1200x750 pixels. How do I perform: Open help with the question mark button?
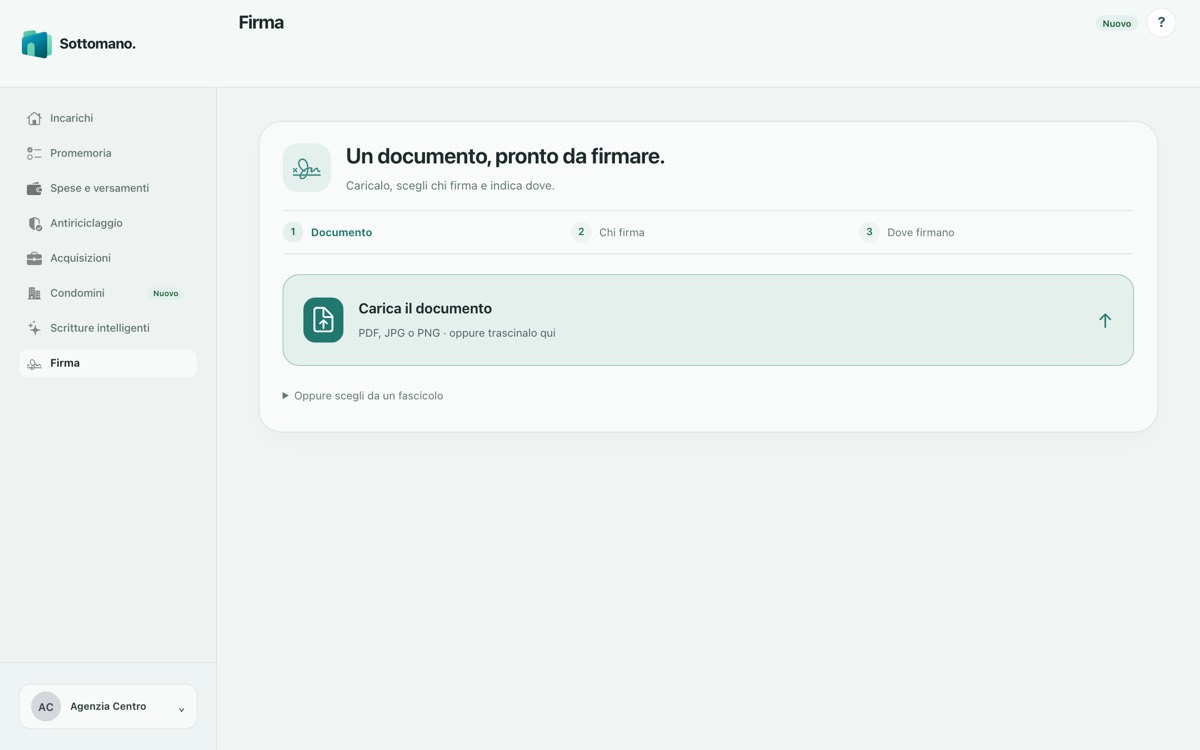click(1161, 23)
